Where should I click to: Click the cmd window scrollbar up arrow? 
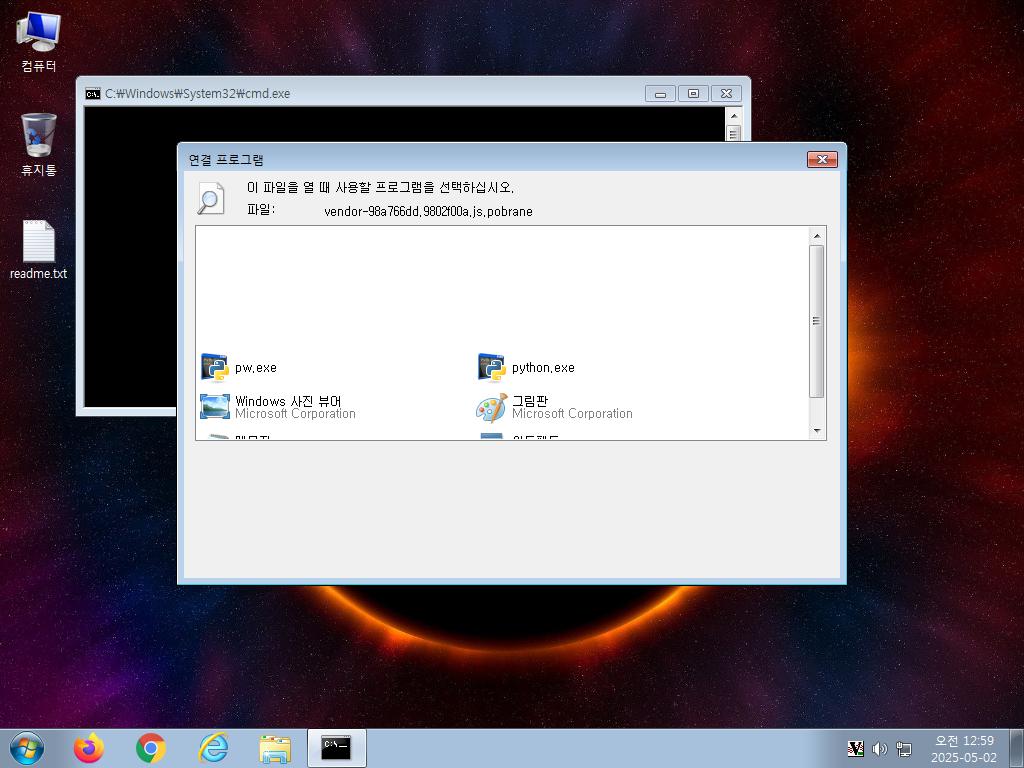pyautogui.click(x=733, y=116)
